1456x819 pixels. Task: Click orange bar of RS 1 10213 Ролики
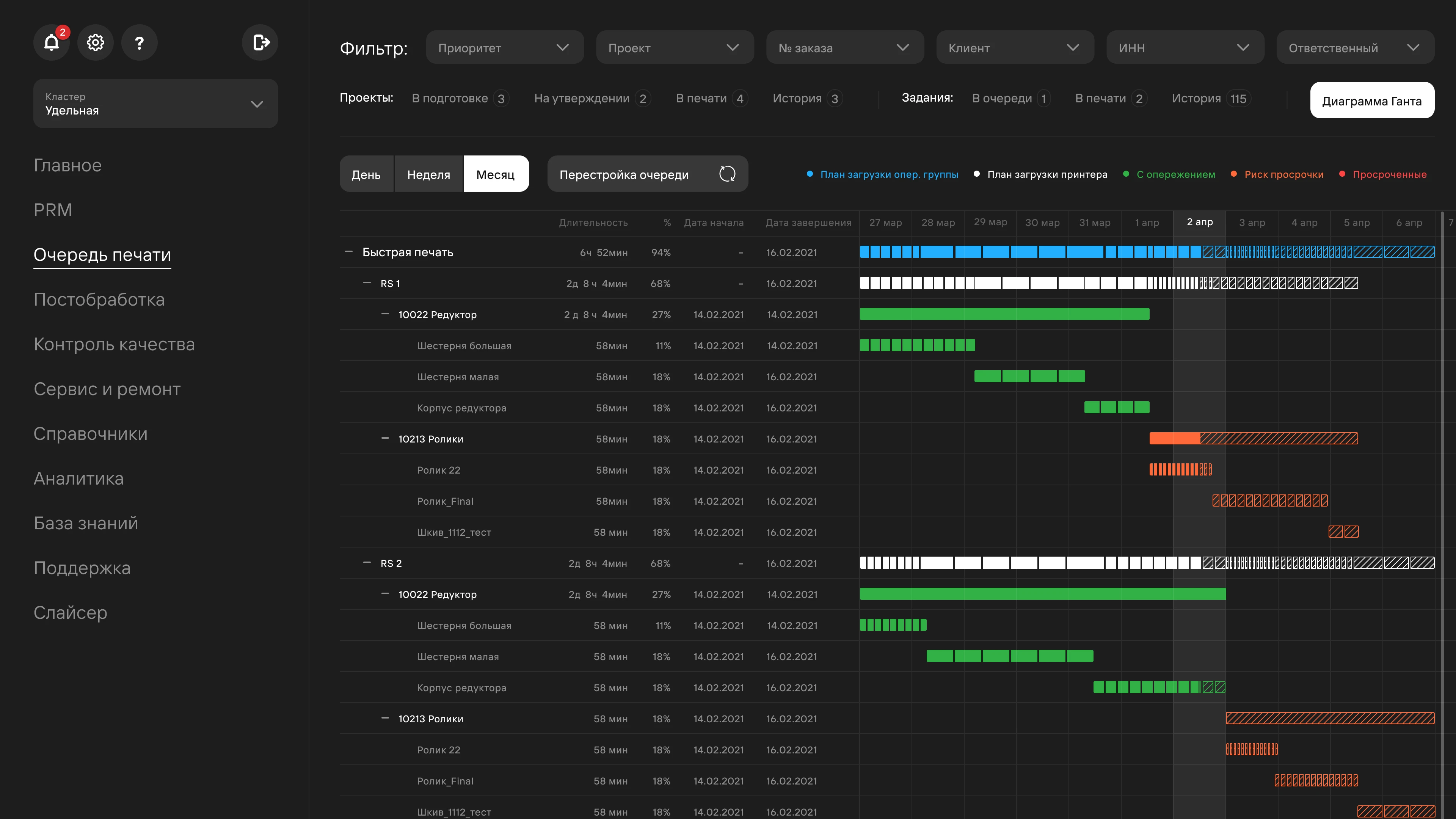click(1254, 438)
